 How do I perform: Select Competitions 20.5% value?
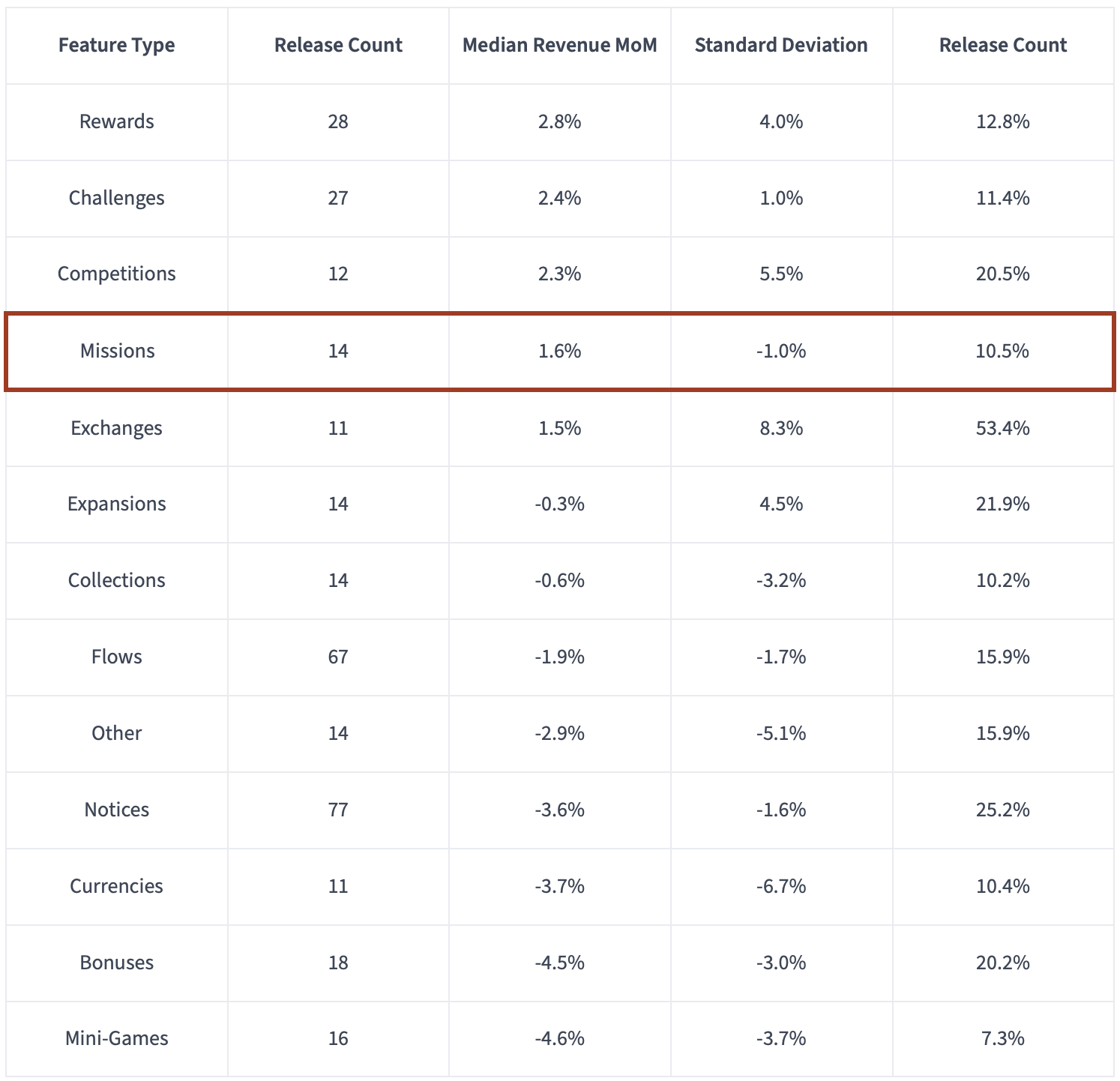1003,274
